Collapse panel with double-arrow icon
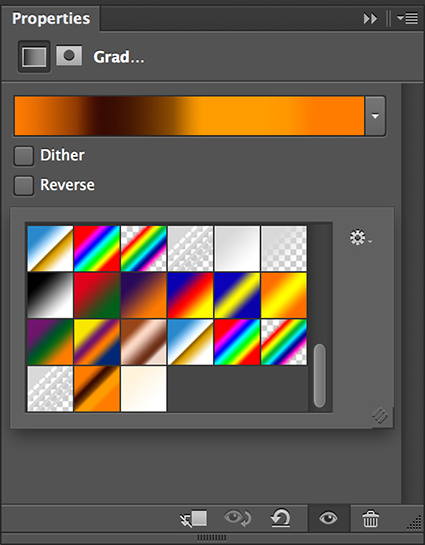The width and height of the screenshot is (425, 545). tap(370, 18)
